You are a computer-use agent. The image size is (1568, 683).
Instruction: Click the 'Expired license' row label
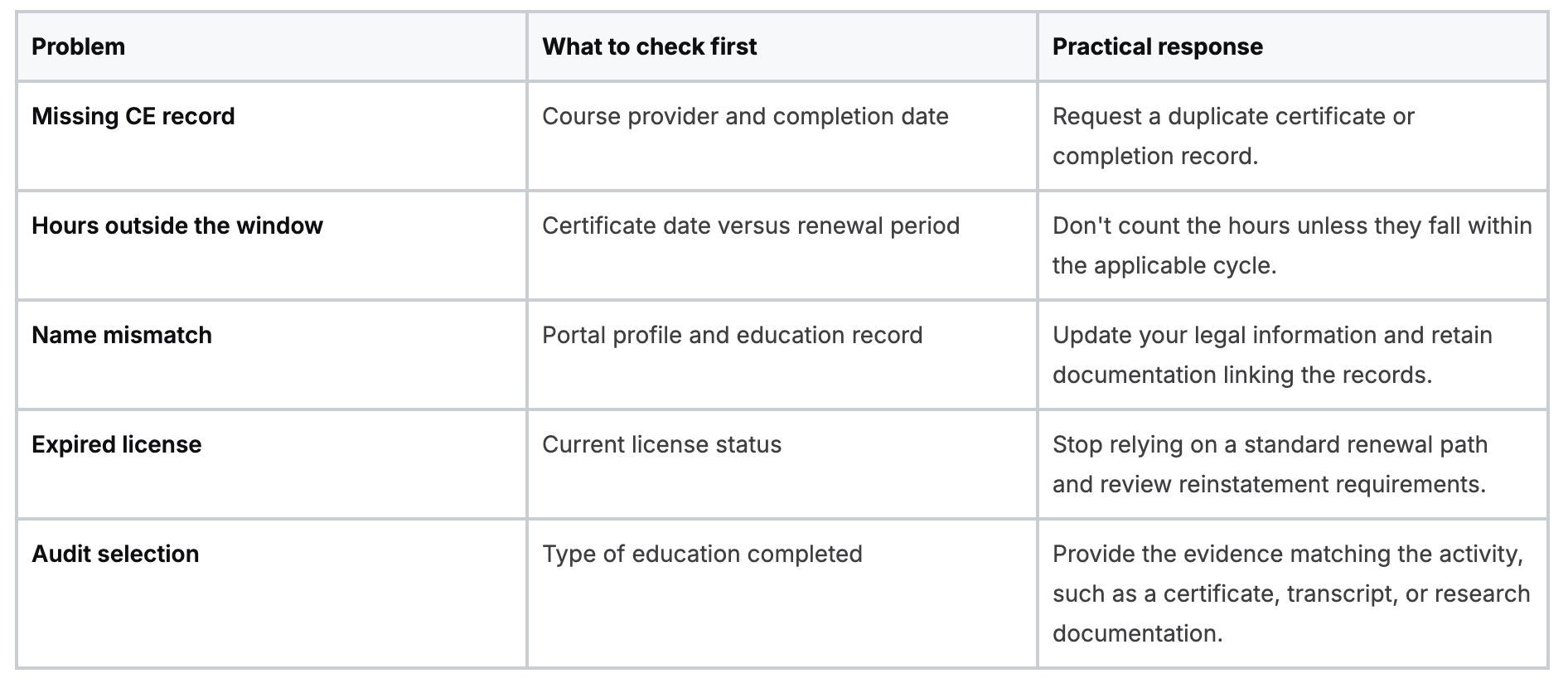coord(117,444)
